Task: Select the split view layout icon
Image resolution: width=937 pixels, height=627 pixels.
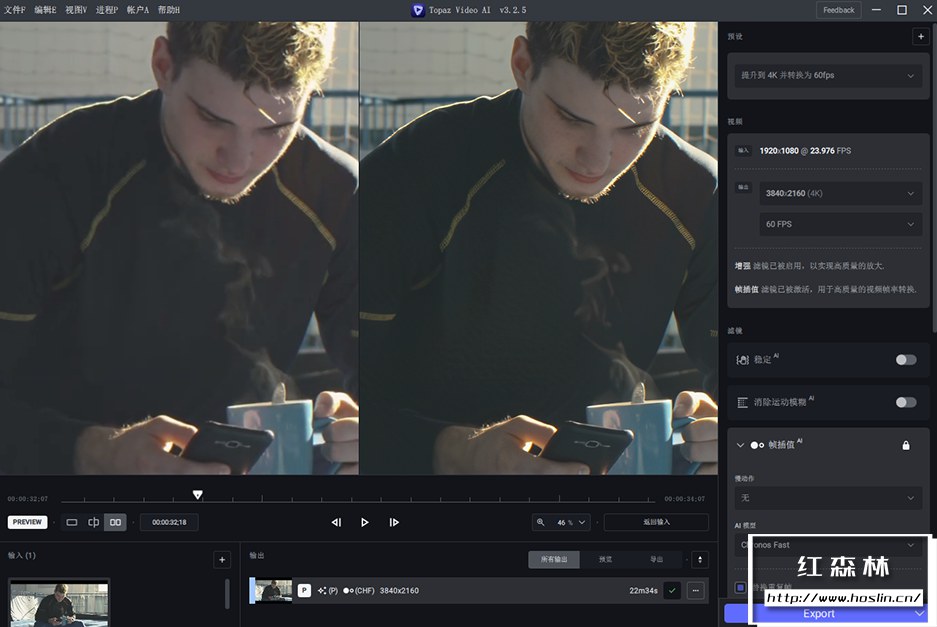Action: tap(94, 522)
